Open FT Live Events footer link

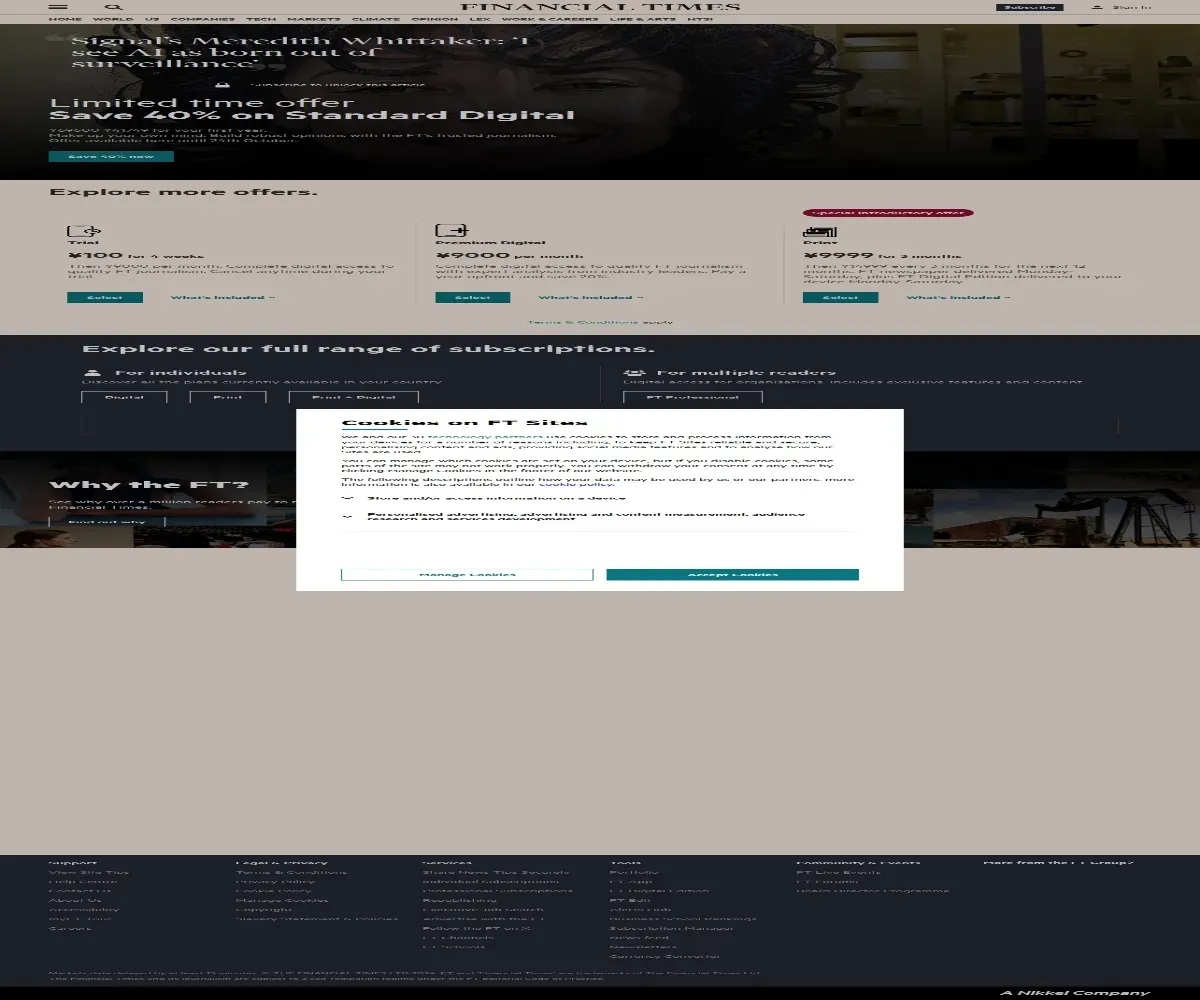pyautogui.click(x=839, y=872)
